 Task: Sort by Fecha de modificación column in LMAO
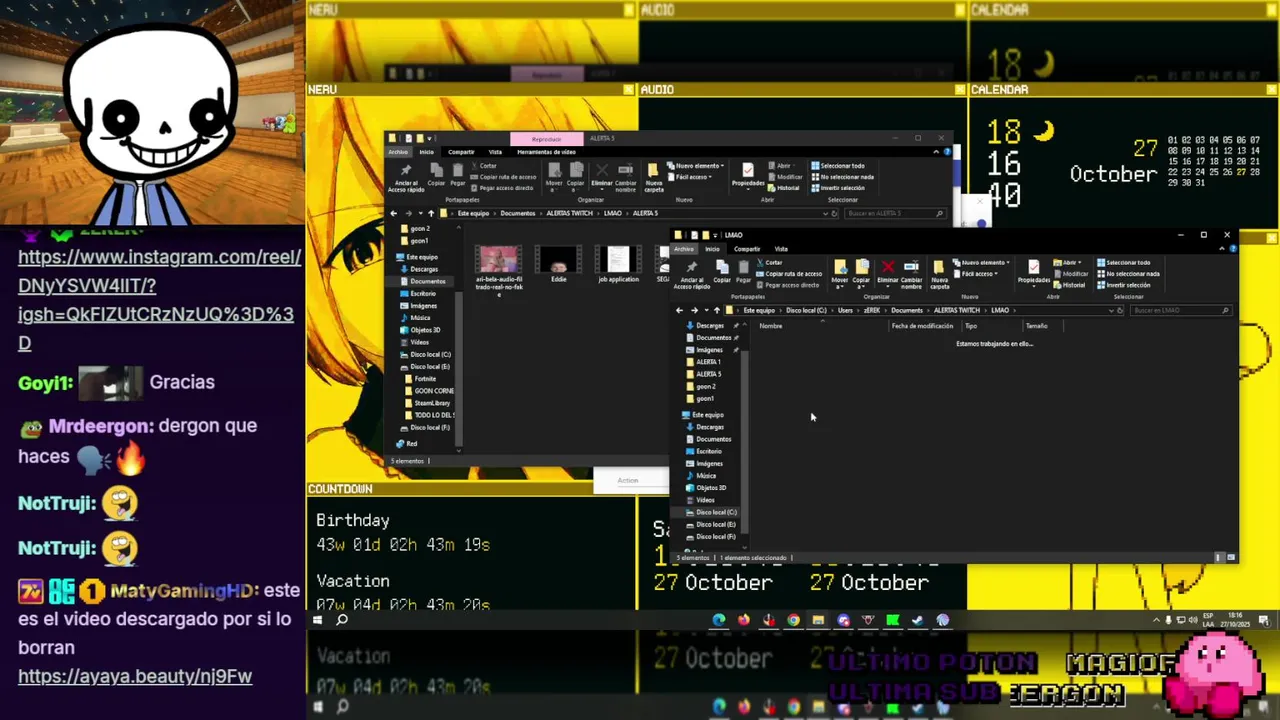point(922,326)
